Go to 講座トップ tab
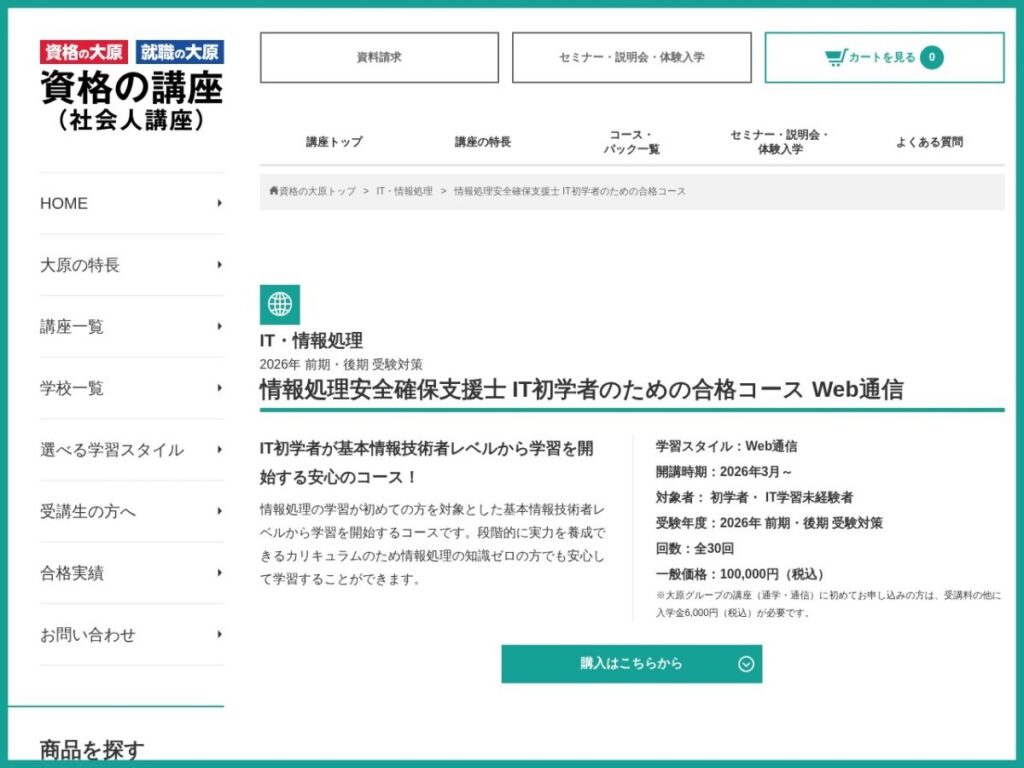Screen dimensions: 1024x768 click(334, 142)
